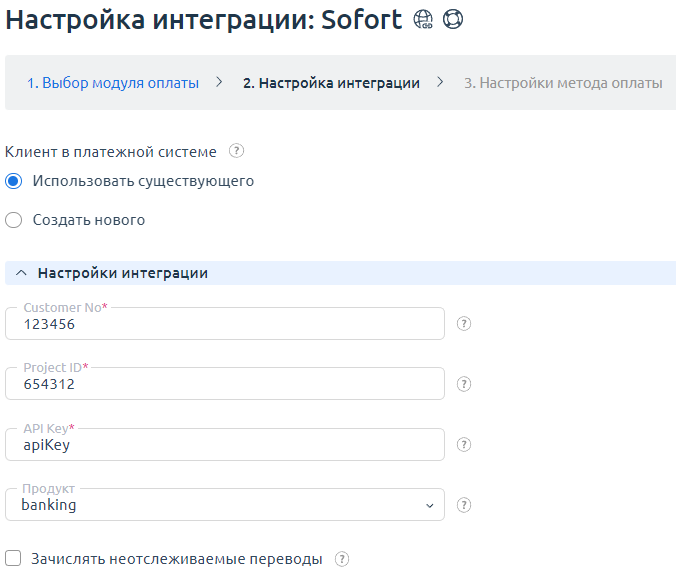Click the API Key help icon

pyautogui.click(x=464, y=445)
